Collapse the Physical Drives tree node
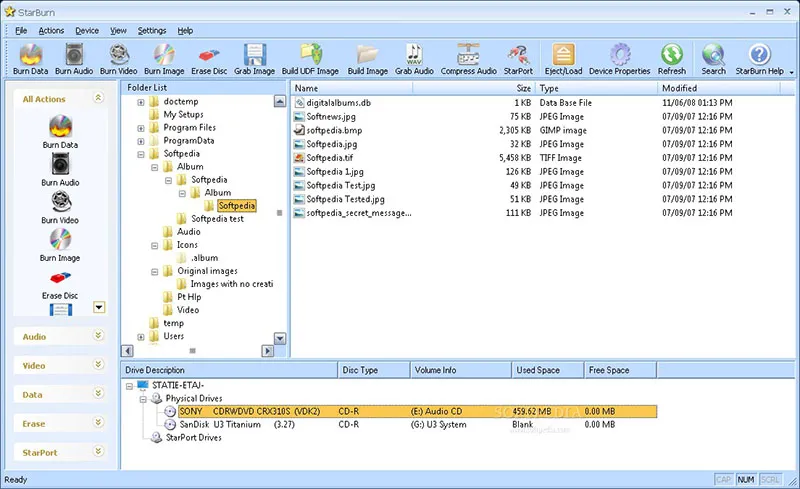Image resolution: width=800 pixels, height=489 pixels. 143,398
